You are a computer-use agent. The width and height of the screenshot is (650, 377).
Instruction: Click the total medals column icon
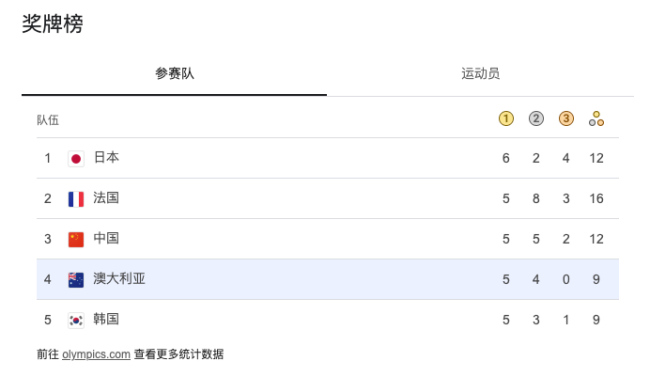(597, 119)
